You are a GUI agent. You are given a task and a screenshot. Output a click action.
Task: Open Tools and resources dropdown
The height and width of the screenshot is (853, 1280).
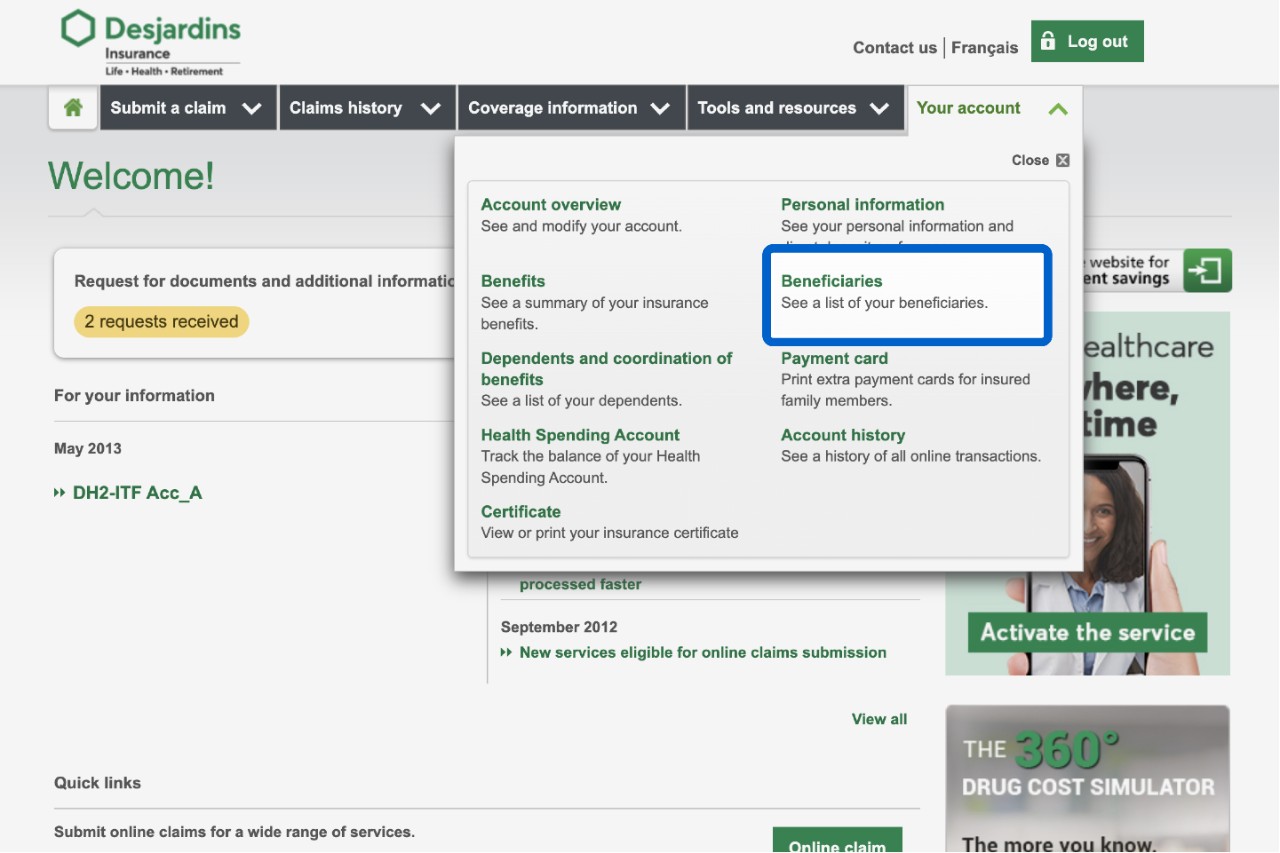[793, 108]
